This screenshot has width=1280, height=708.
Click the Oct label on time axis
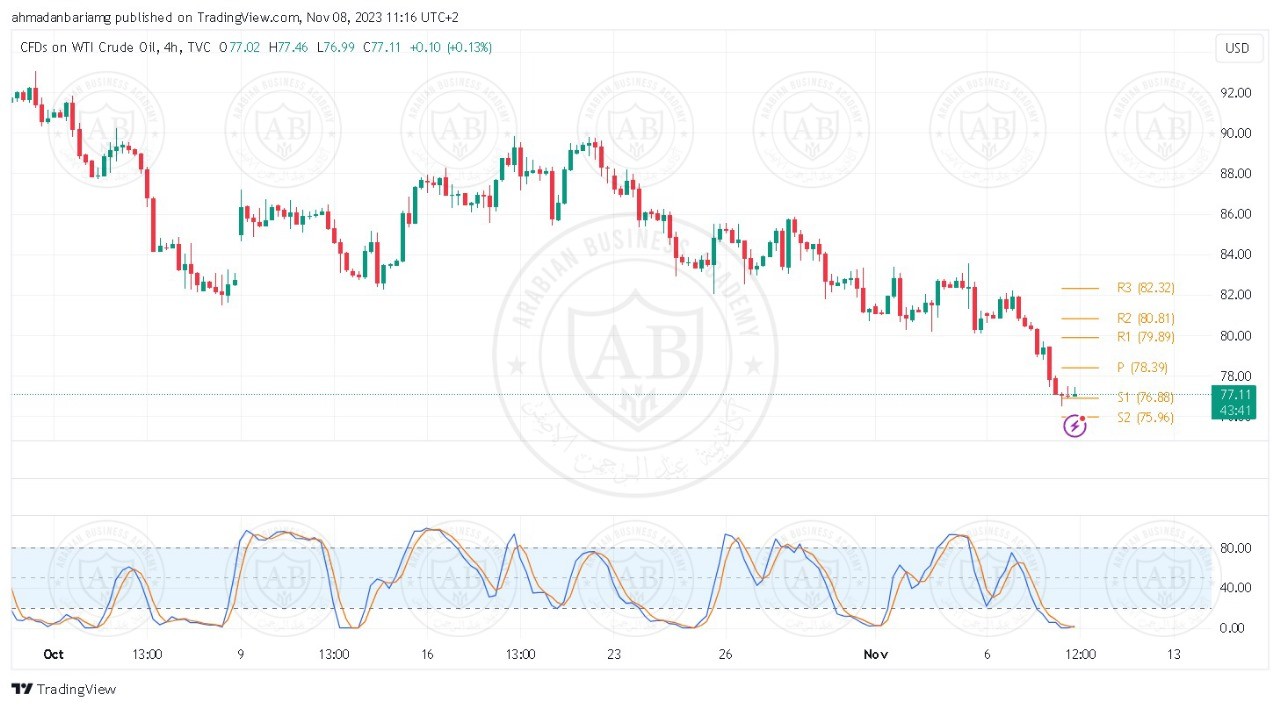54,654
